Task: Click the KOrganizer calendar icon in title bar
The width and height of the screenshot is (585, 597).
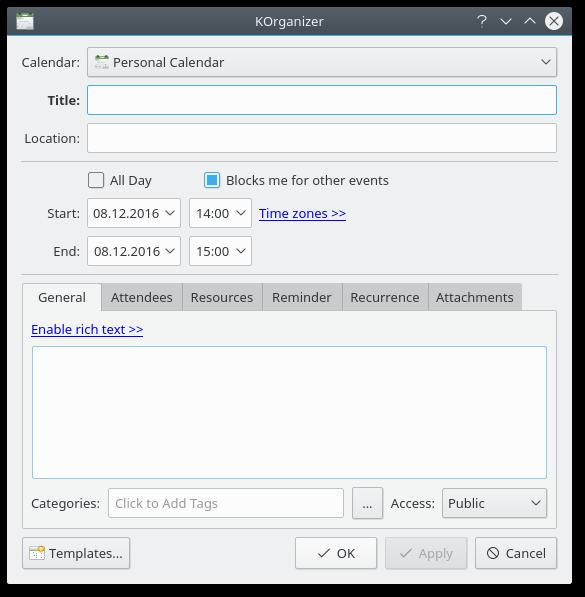Action: click(x=25, y=21)
